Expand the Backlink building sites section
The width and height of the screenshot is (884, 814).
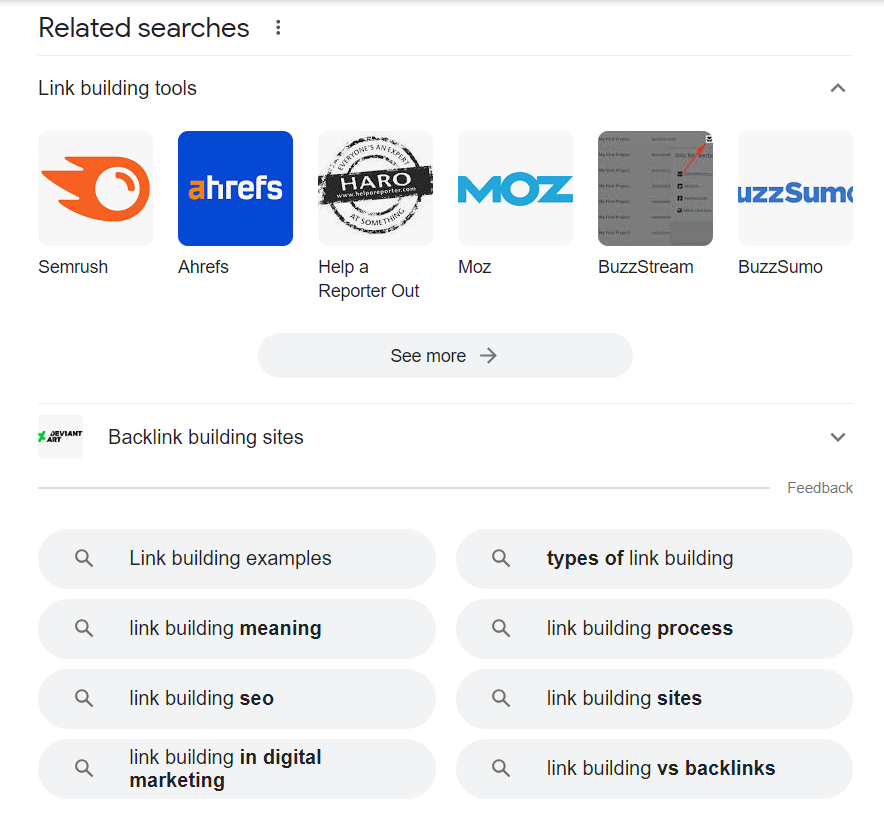838,437
